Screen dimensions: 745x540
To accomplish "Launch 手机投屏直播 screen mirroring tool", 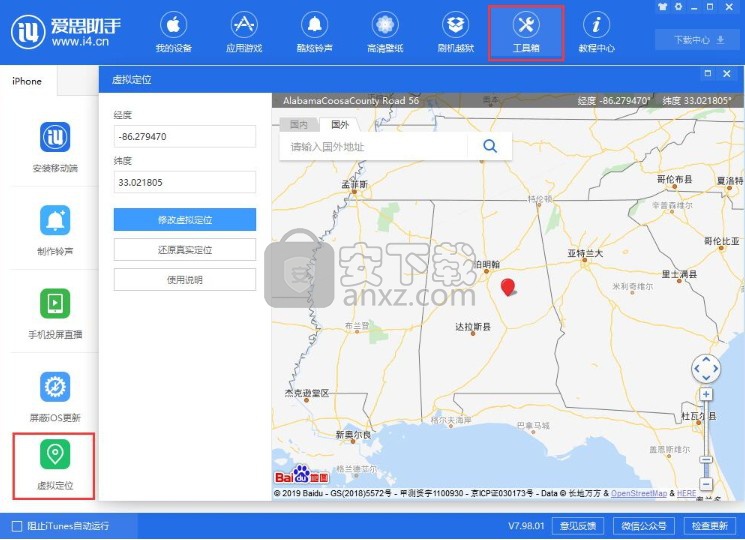I will click(55, 313).
